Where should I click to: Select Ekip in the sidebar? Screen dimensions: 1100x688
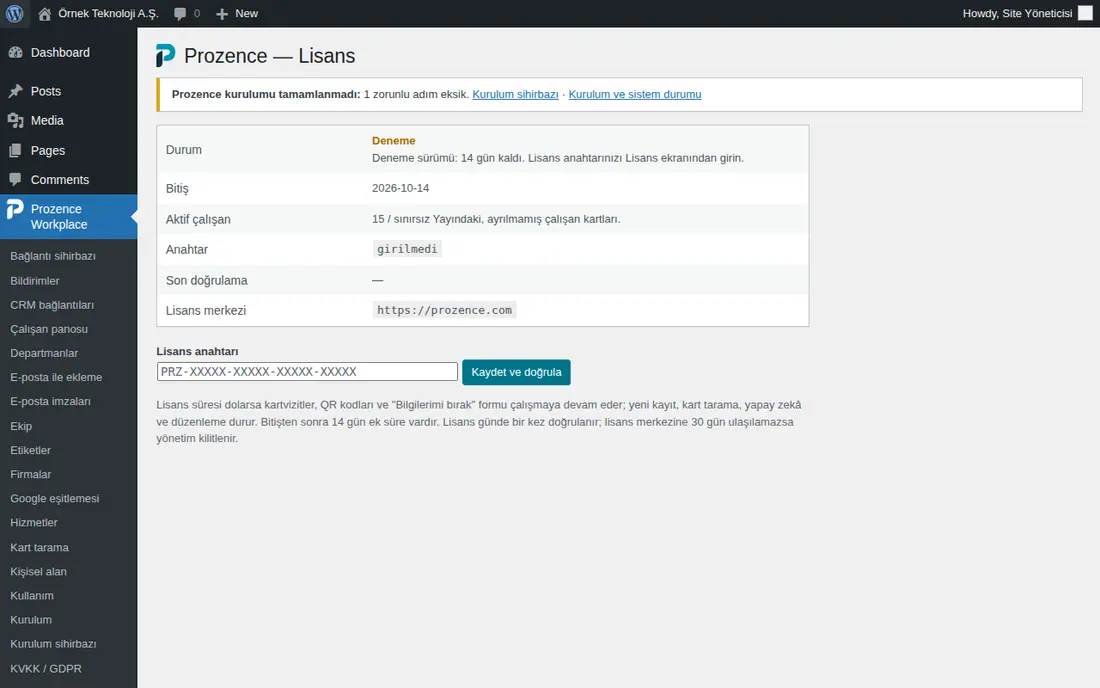click(21, 426)
